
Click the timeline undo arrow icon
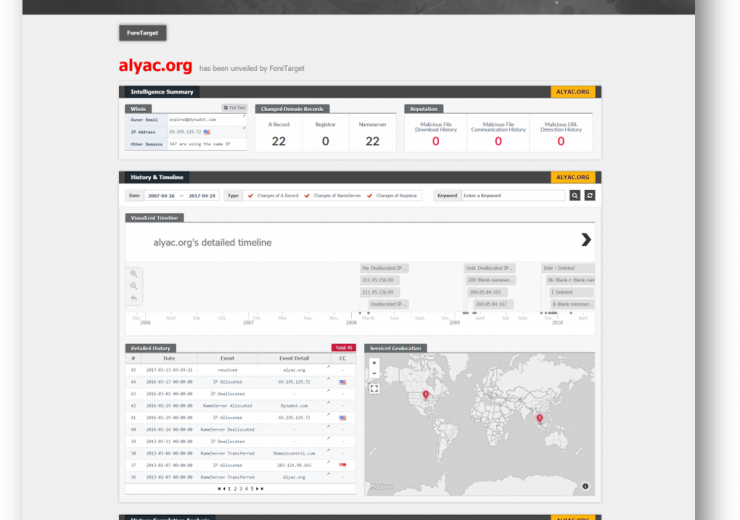[134, 298]
